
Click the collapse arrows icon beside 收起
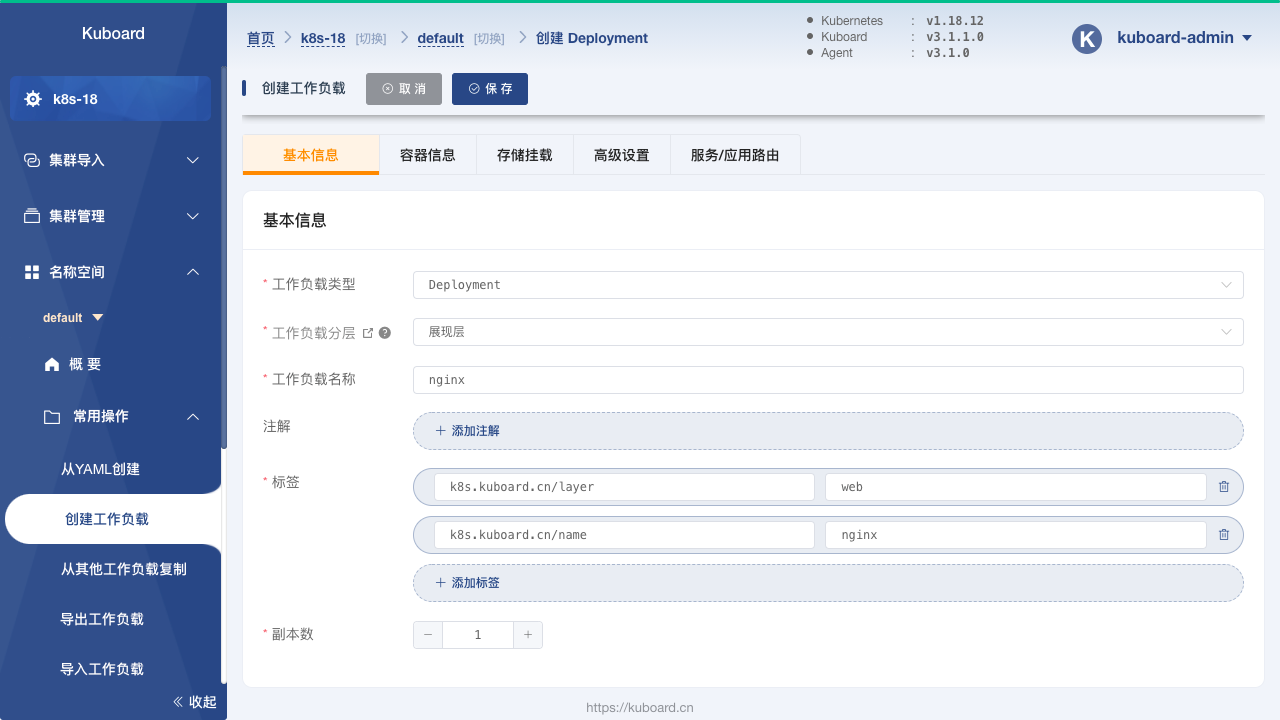pos(179,702)
